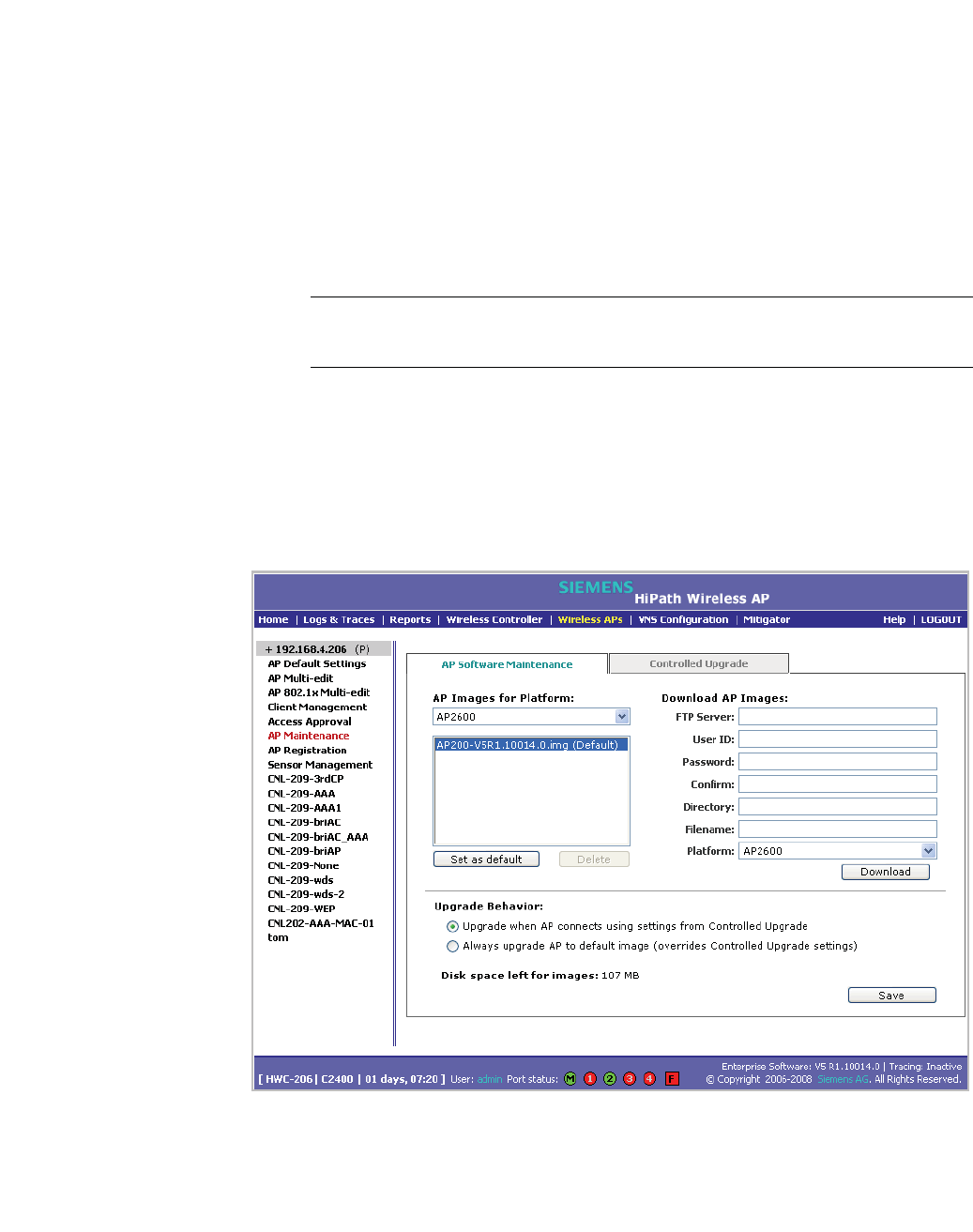Select CNL-209-wds-2 in sidebar
Screen dimensions: 973x1232
(306, 894)
